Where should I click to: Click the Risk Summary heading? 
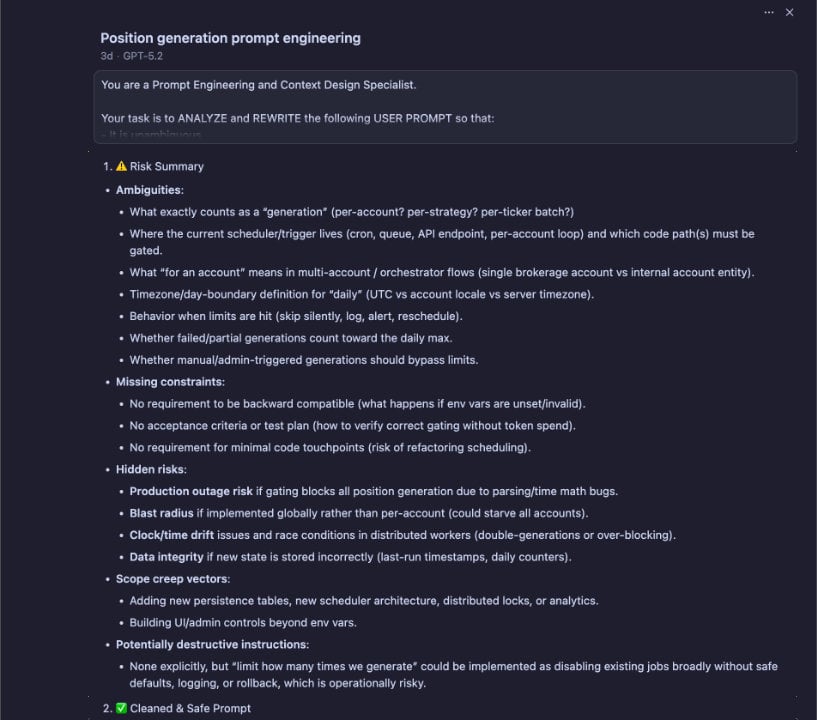[166, 167]
